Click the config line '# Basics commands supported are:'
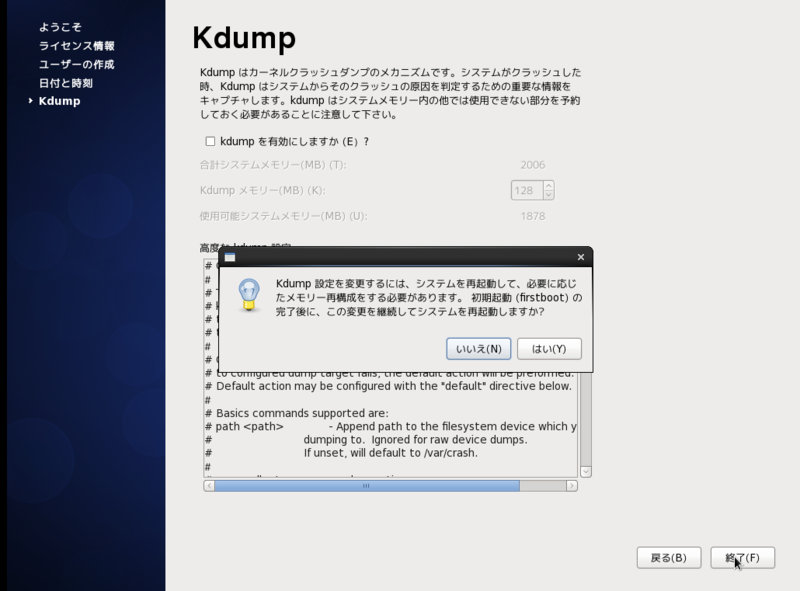The height and width of the screenshot is (591, 800). pos(297,413)
